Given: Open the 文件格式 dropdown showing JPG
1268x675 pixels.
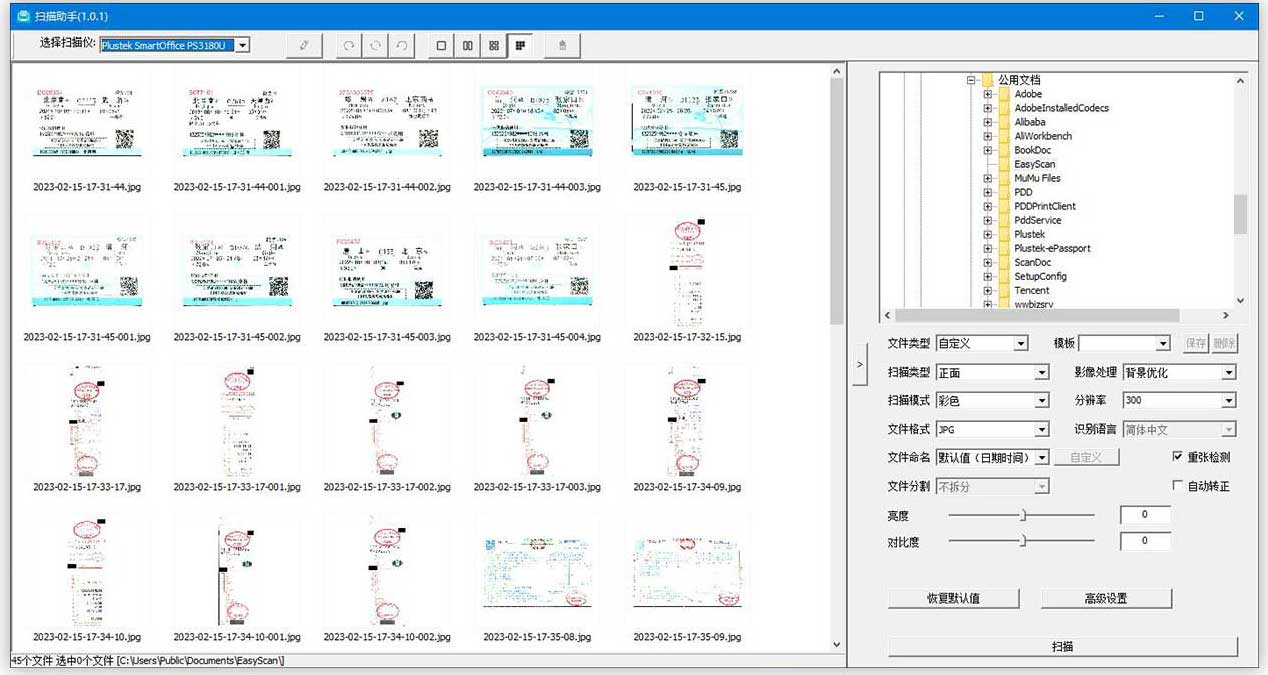Looking at the screenshot, I should coord(992,429).
